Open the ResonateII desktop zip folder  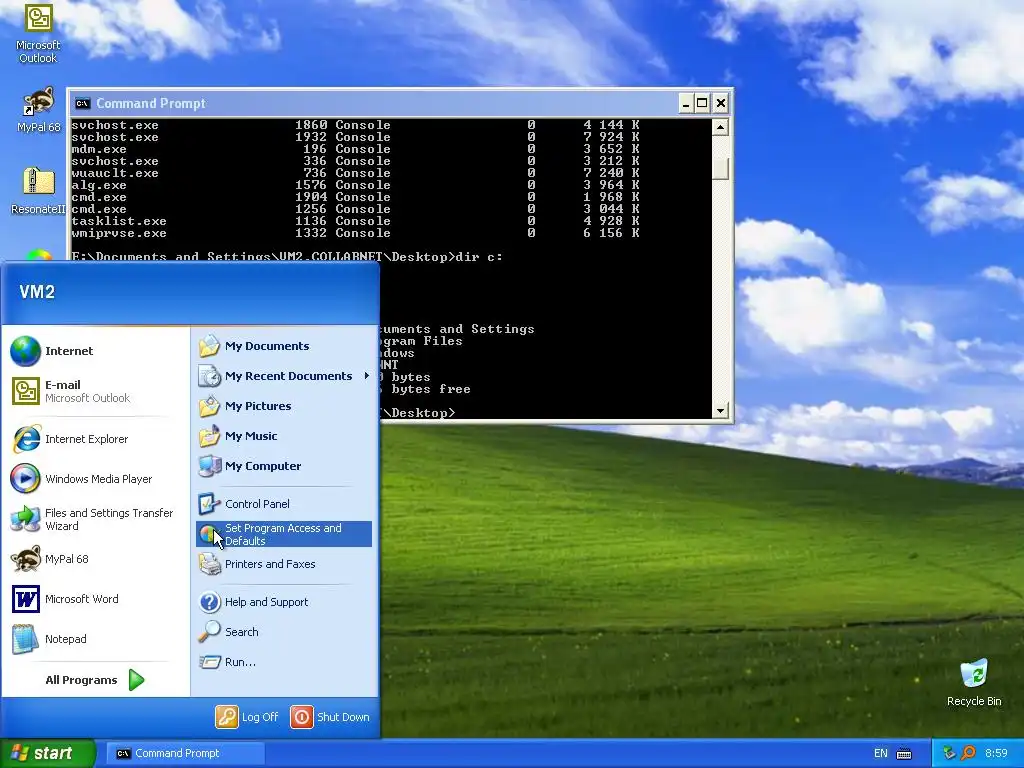pos(39,190)
